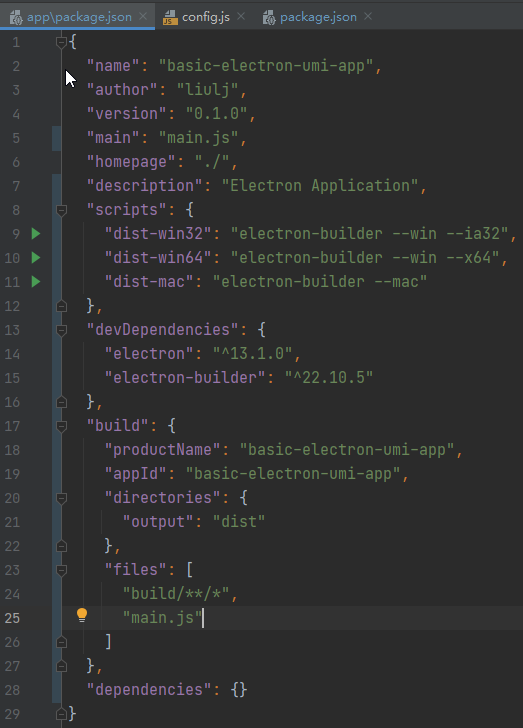Click the config.js JS file icon
Image resolution: width=523 pixels, height=728 pixels.
[170, 18]
